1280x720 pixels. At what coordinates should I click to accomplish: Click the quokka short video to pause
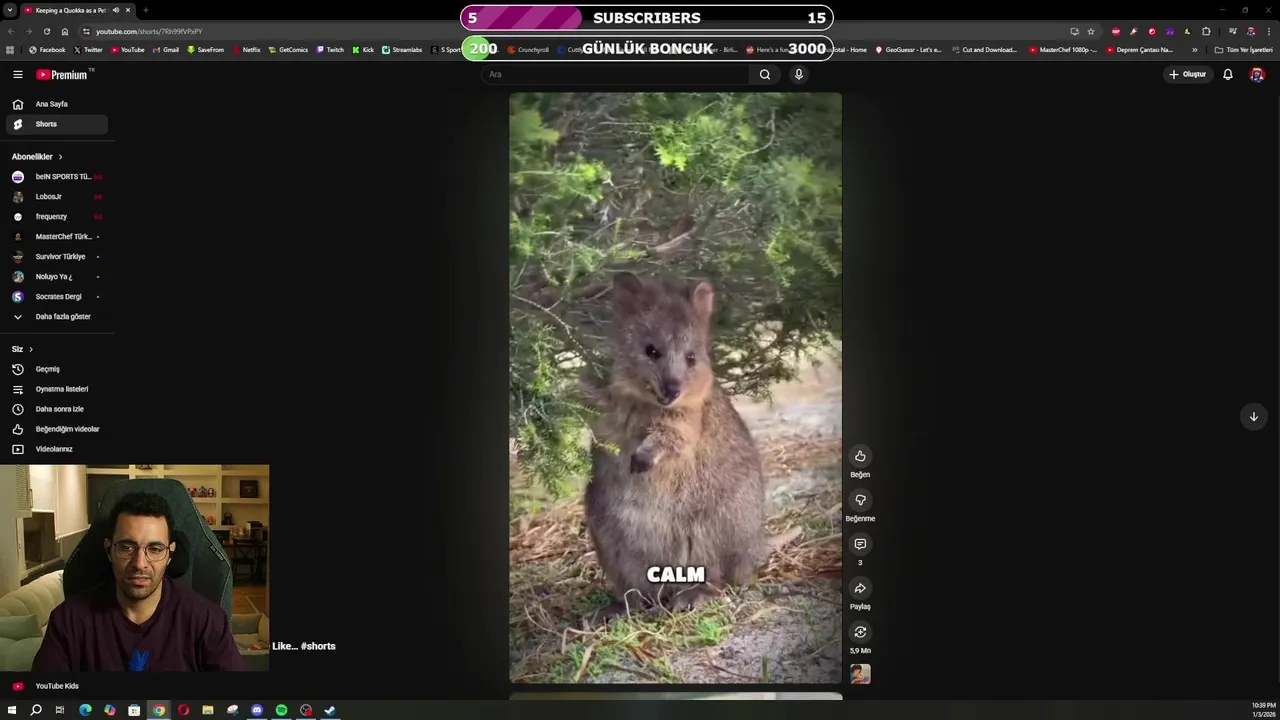[676, 388]
